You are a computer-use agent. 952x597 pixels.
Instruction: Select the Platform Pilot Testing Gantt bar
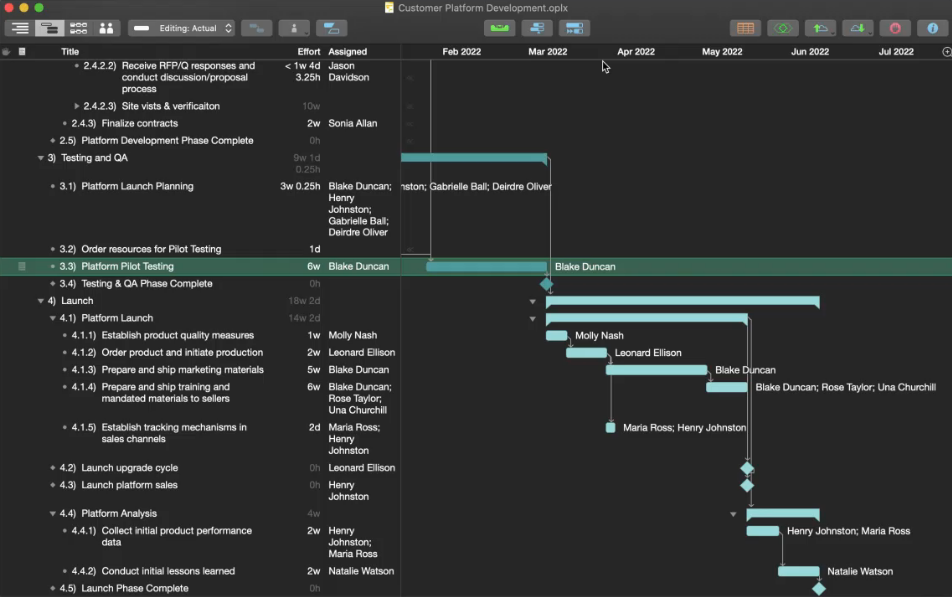point(486,266)
